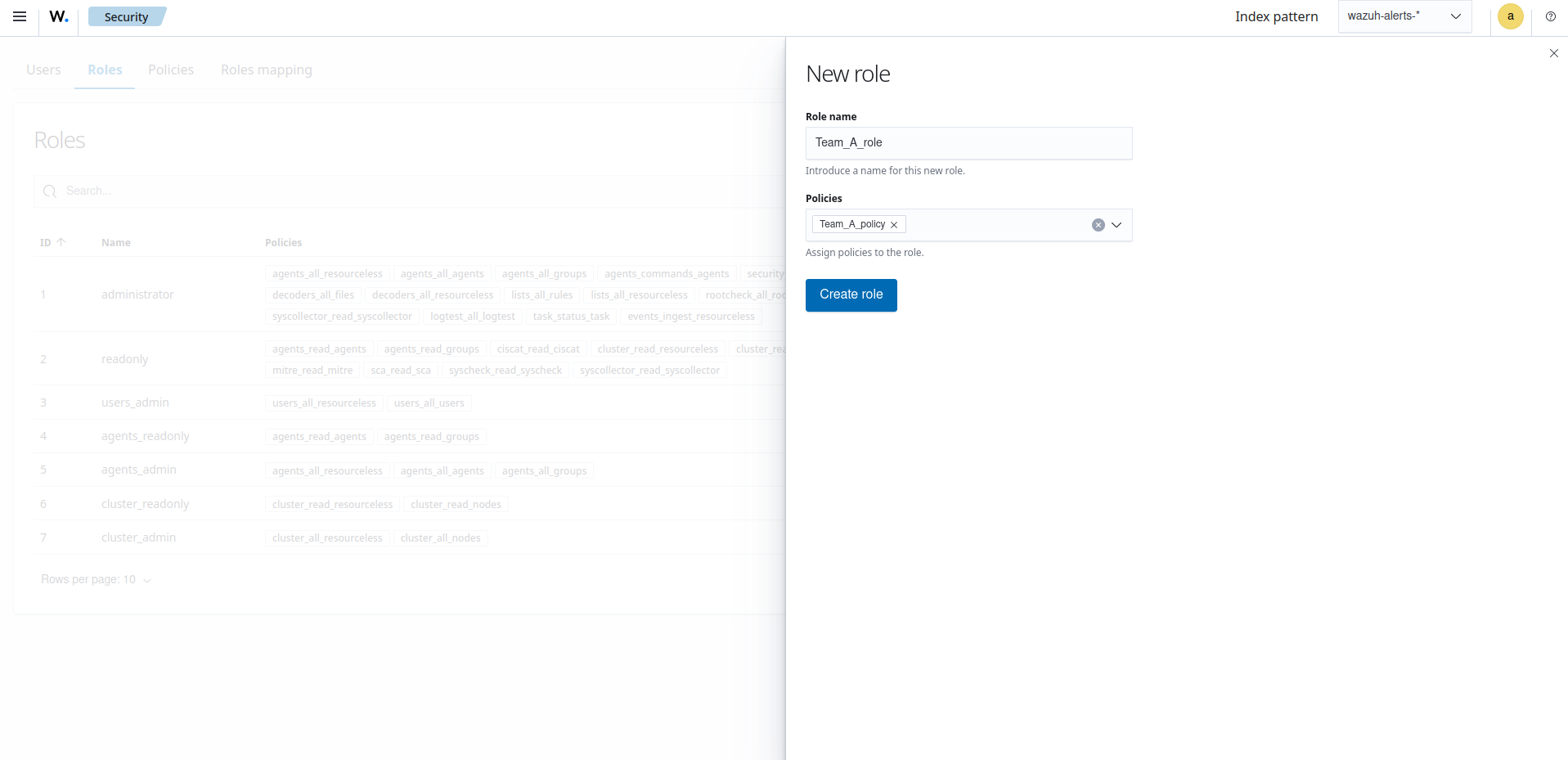Remove the Team_A_policy tag
Viewport: 1568px width, 760px height.
click(894, 225)
